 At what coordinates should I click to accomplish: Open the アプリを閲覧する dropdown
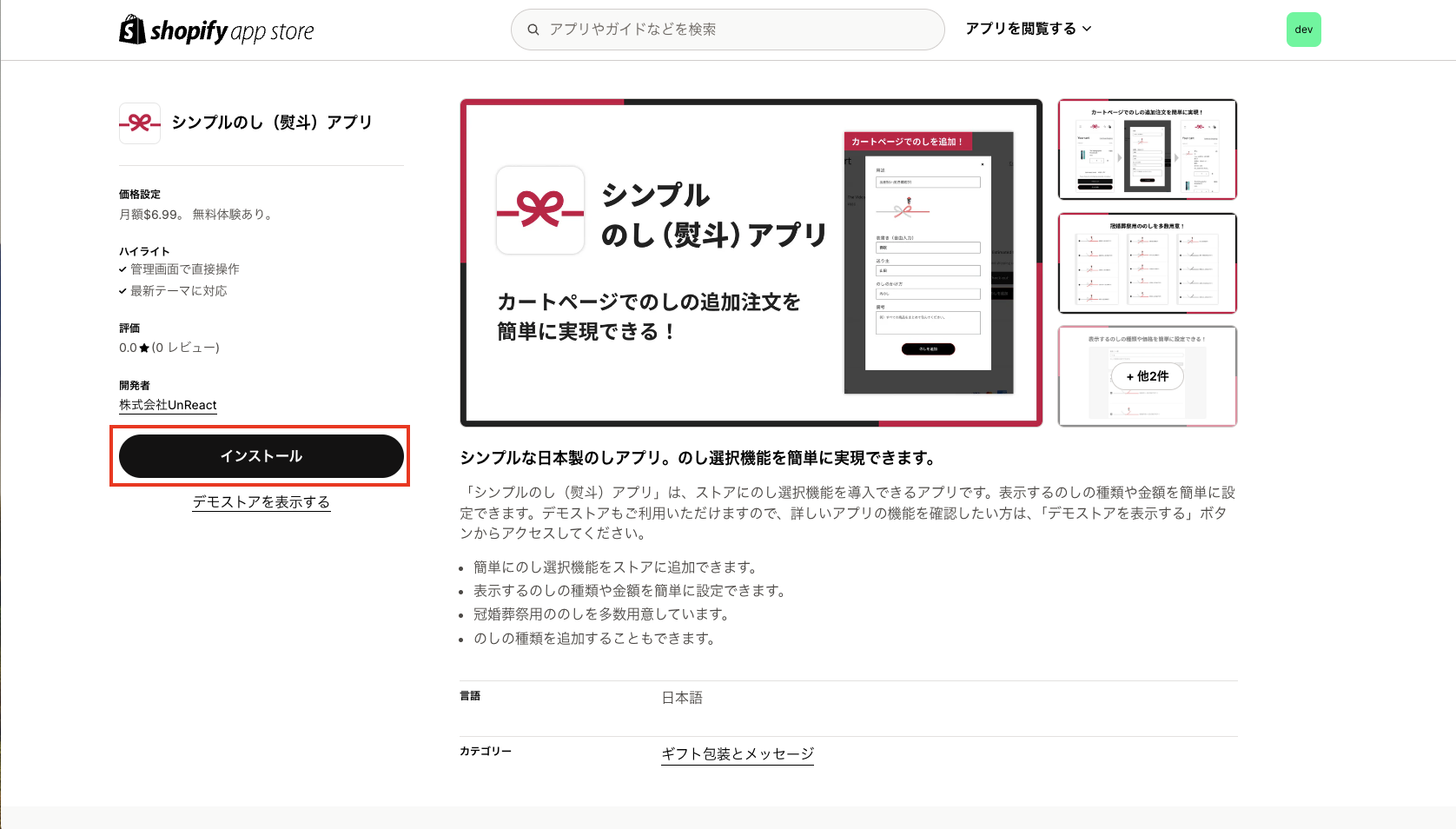click(x=1022, y=28)
